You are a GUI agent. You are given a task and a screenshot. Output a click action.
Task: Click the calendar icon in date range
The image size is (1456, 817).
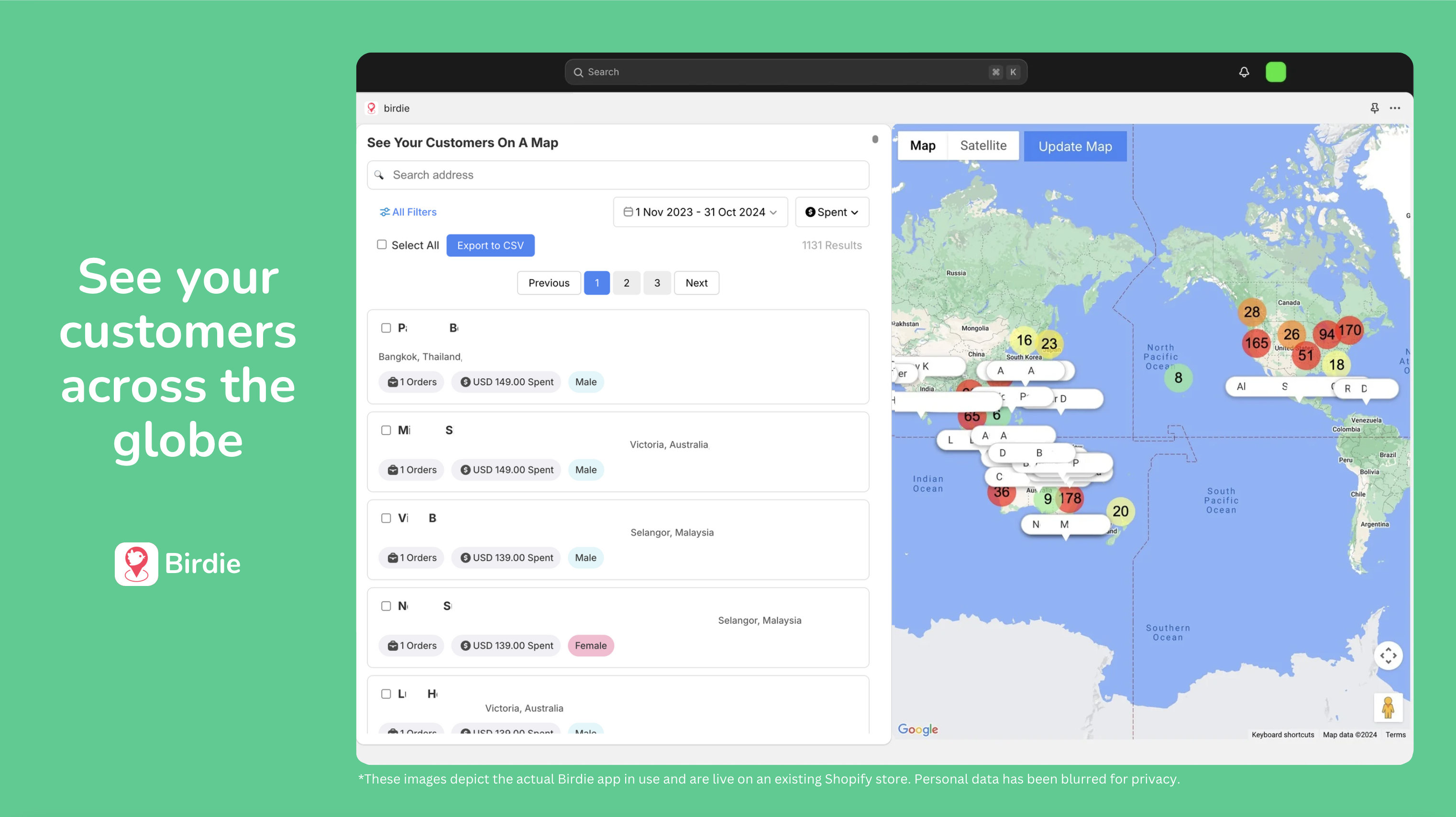pyautogui.click(x=628, y=212)
